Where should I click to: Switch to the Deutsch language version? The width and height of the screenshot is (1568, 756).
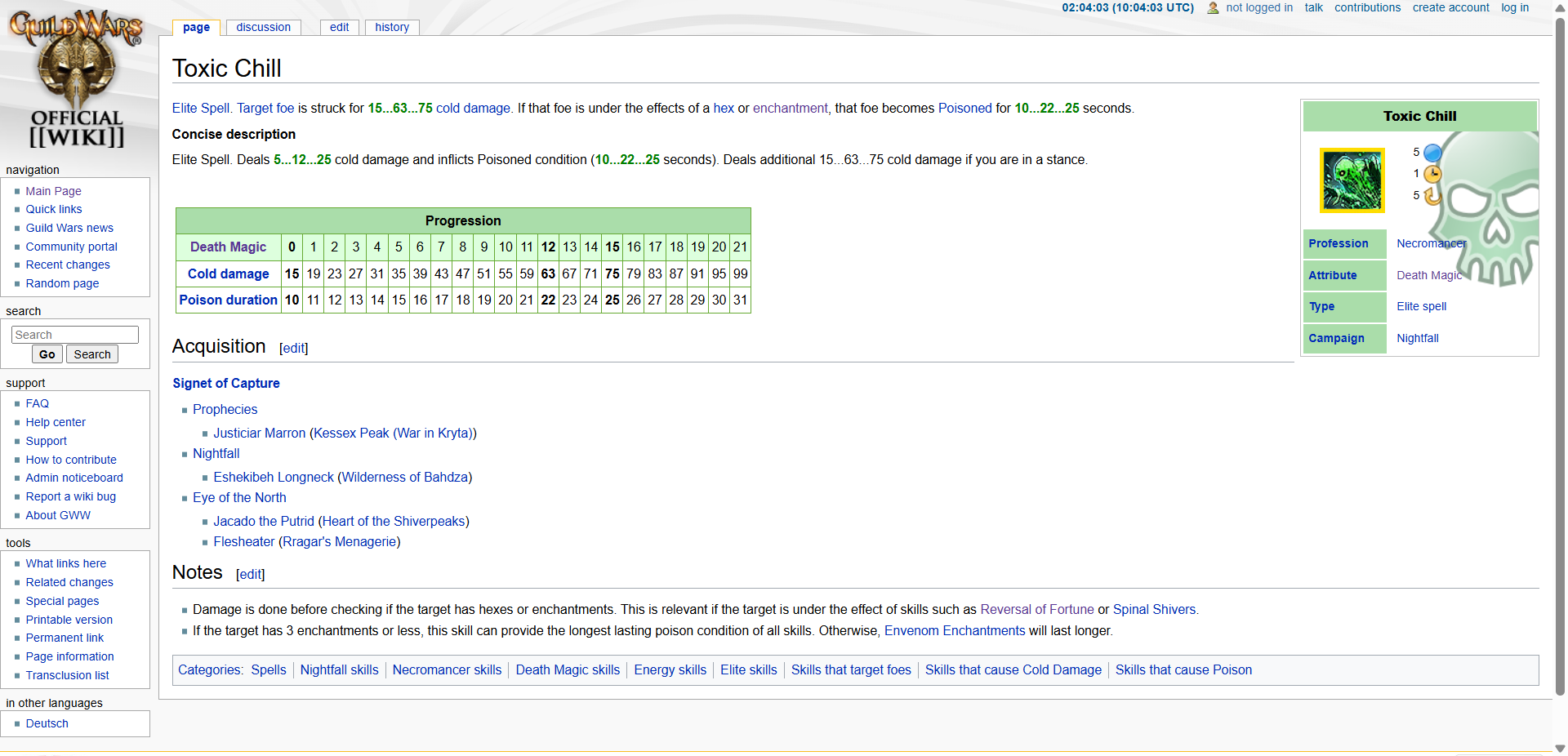tap(47, 723)
